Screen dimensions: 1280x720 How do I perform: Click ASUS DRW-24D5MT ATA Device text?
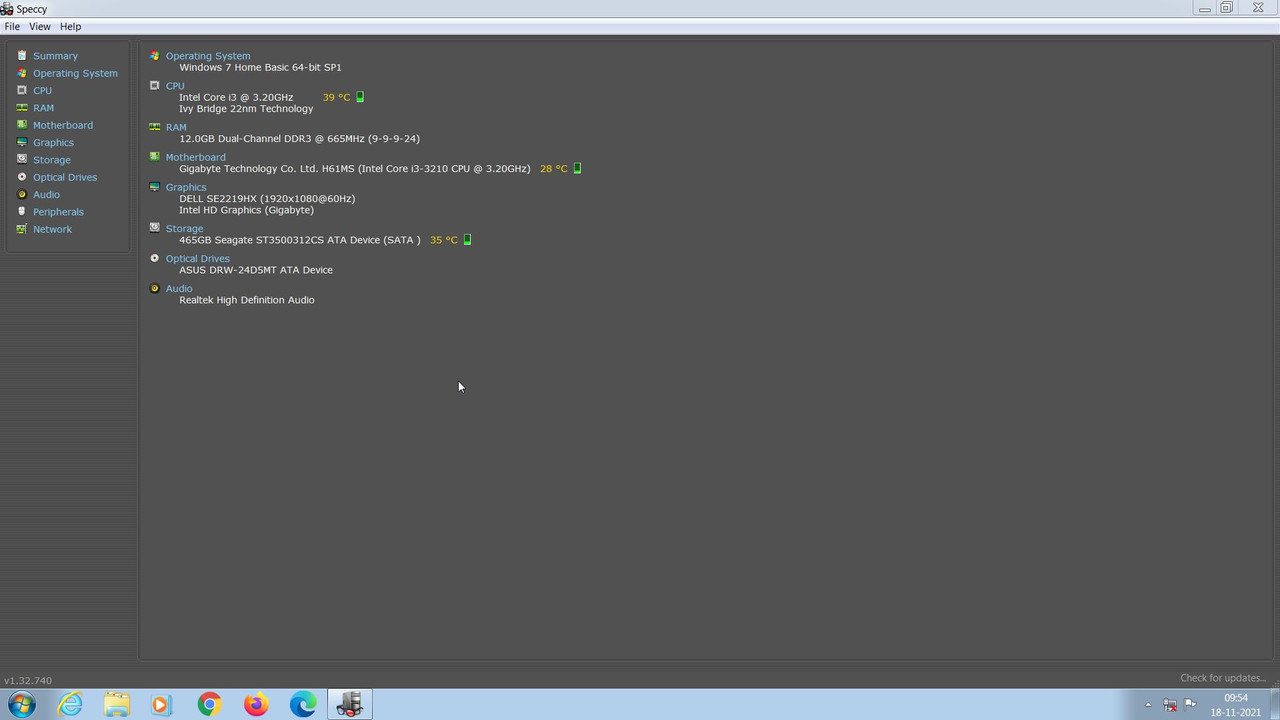(x=256, y=270)
